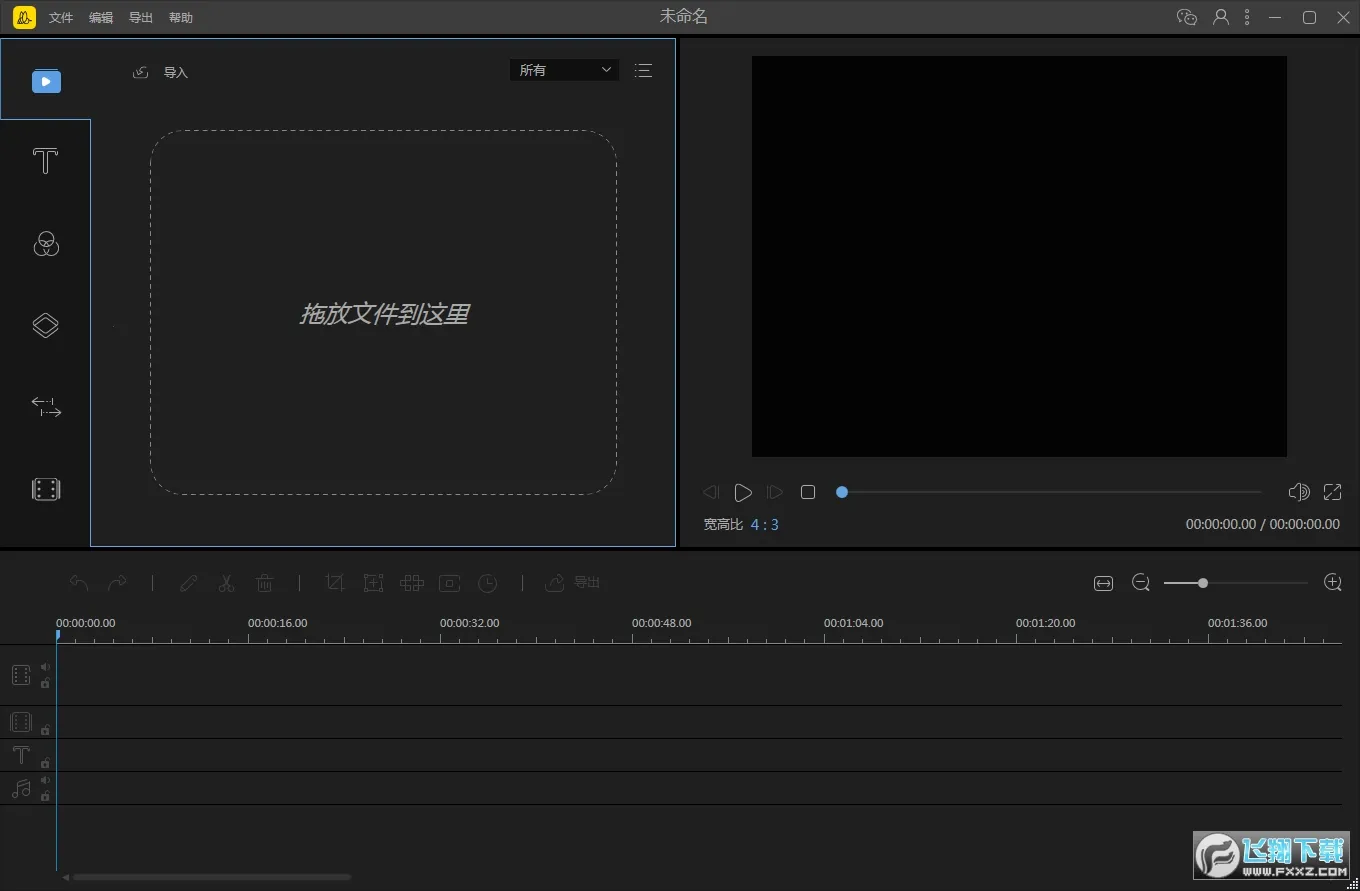The height and width of the screenshot is (891, 1360).
Task: Zoom in the timeline with plus magnifier
Action: coord(1332,583)
